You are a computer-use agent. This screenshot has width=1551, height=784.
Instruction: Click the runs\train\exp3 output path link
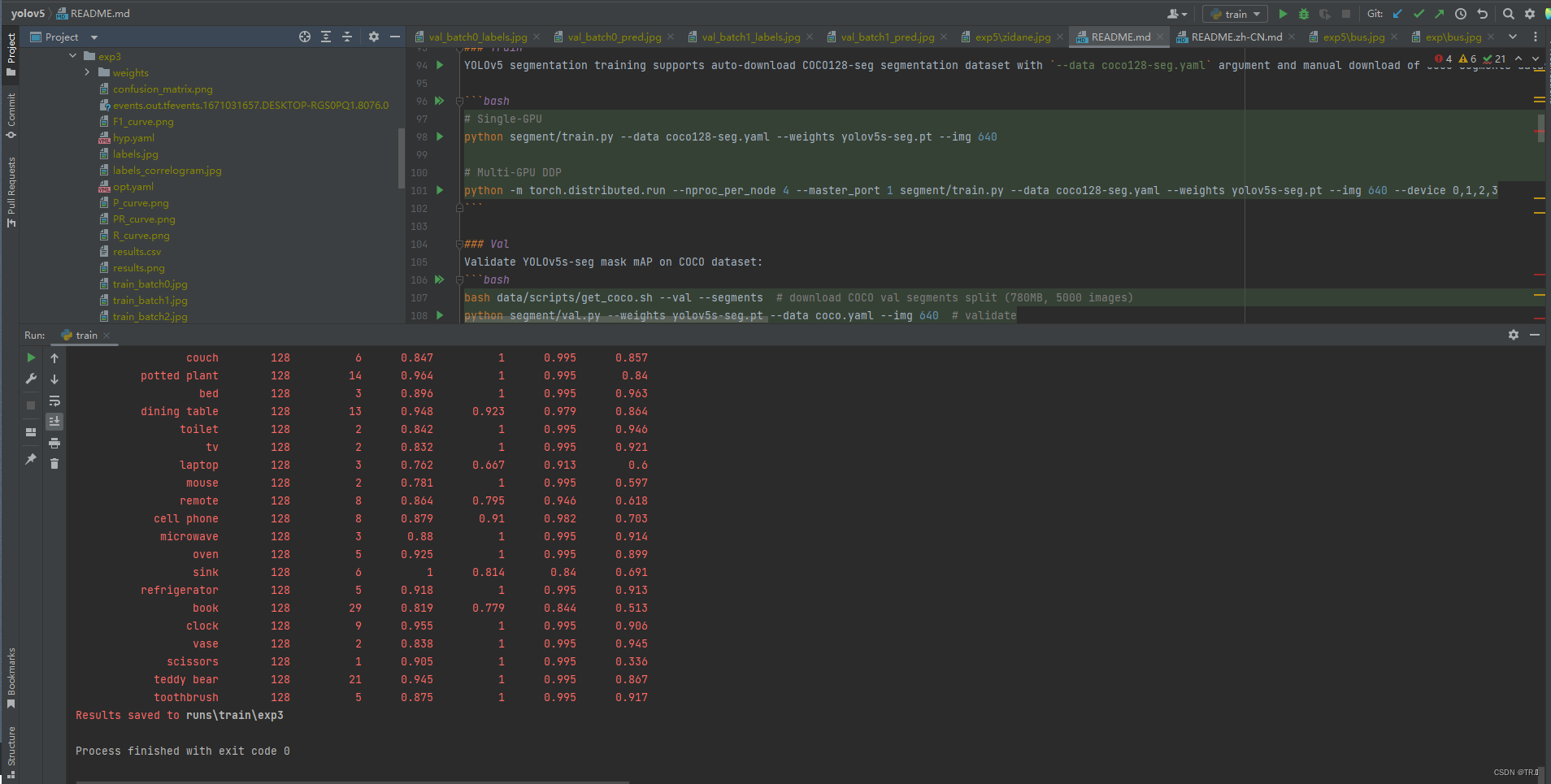234,715
